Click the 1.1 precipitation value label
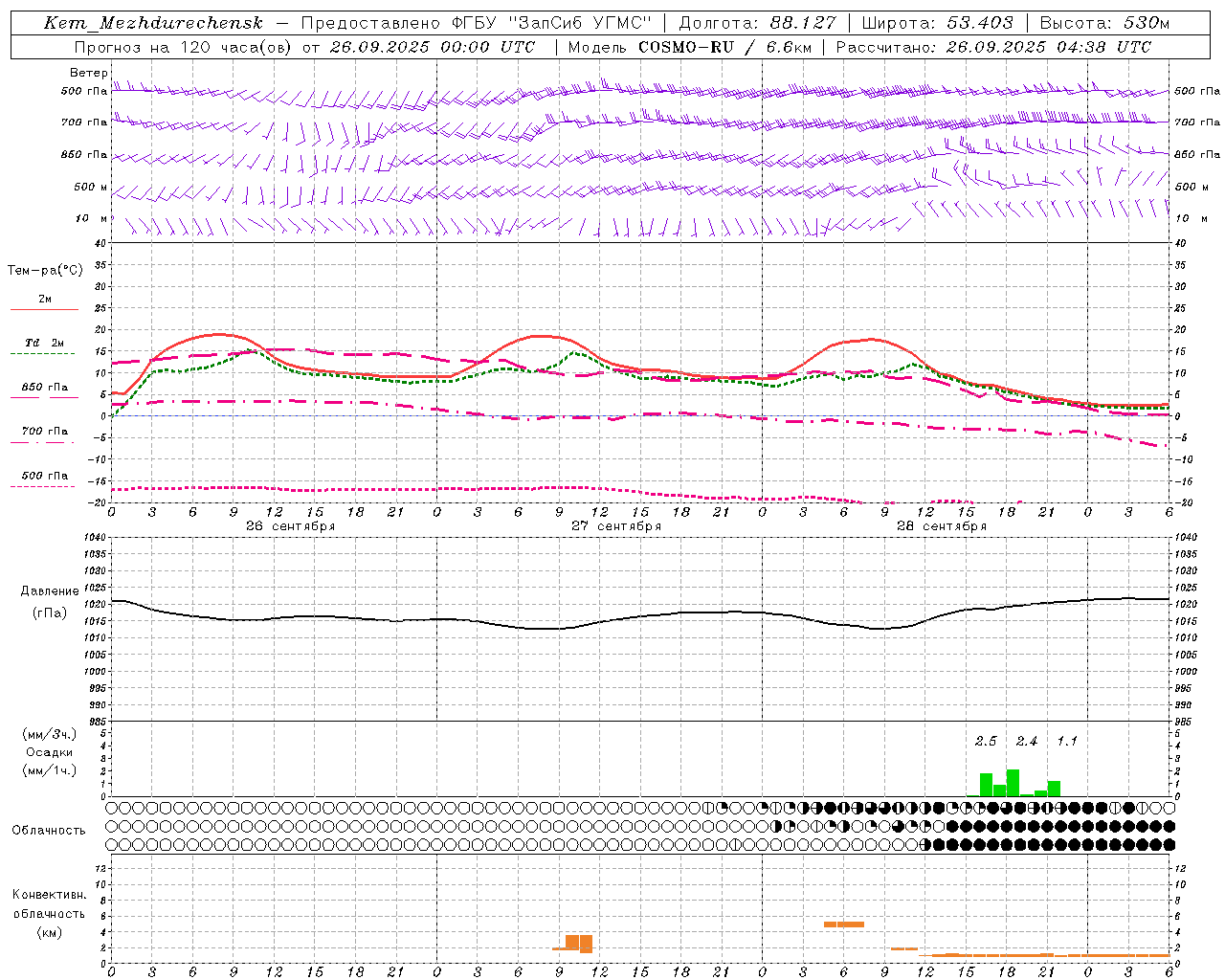 tap(1067, 741)
